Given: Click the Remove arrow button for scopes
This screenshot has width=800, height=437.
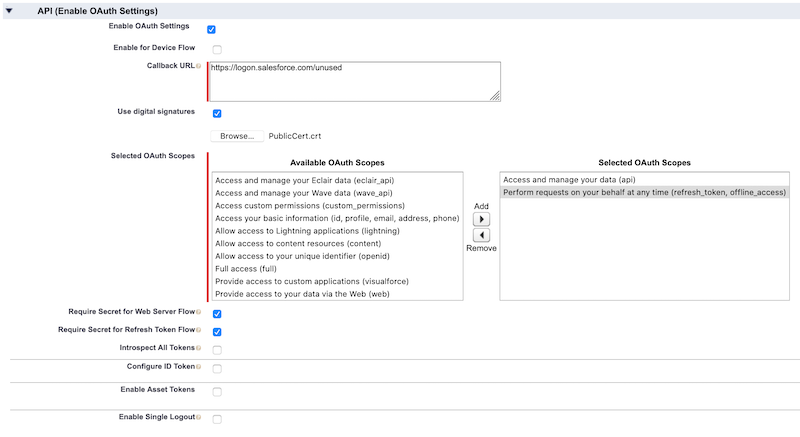Looking at the screenshot, I should pos(481,235).
